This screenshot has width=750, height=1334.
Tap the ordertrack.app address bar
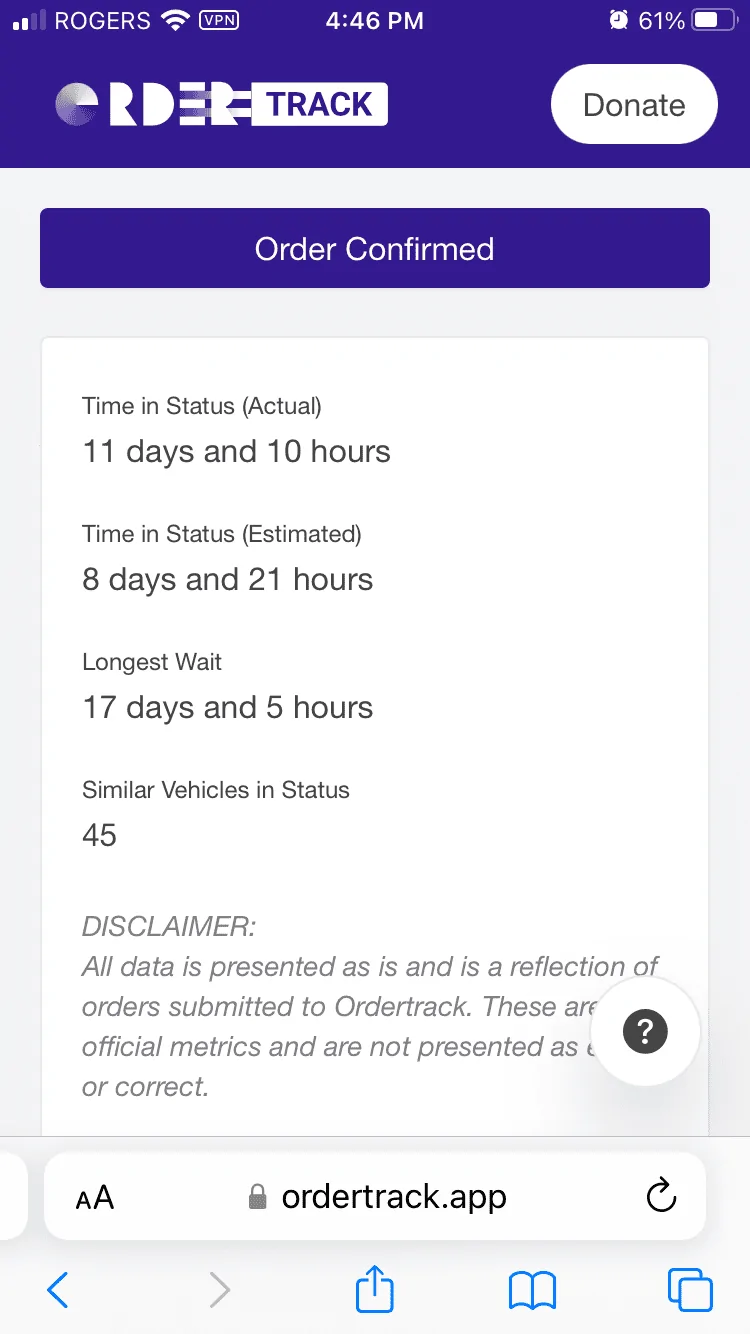pos(393,1196)
